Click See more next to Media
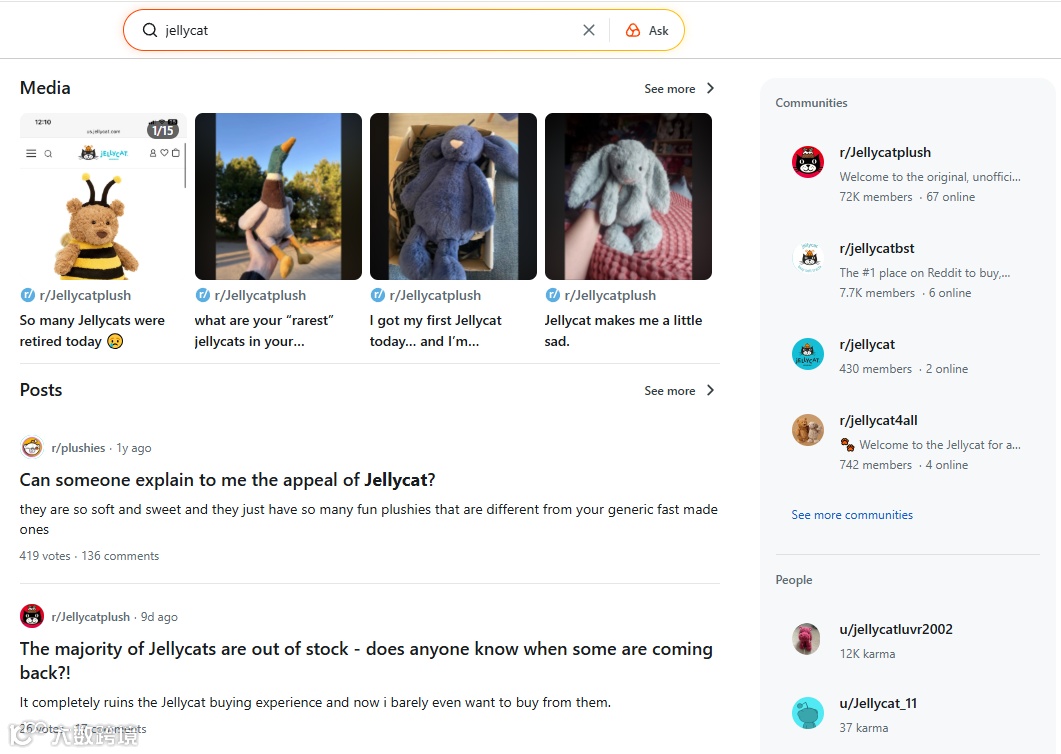1061x754 pixels. [669, 89]
